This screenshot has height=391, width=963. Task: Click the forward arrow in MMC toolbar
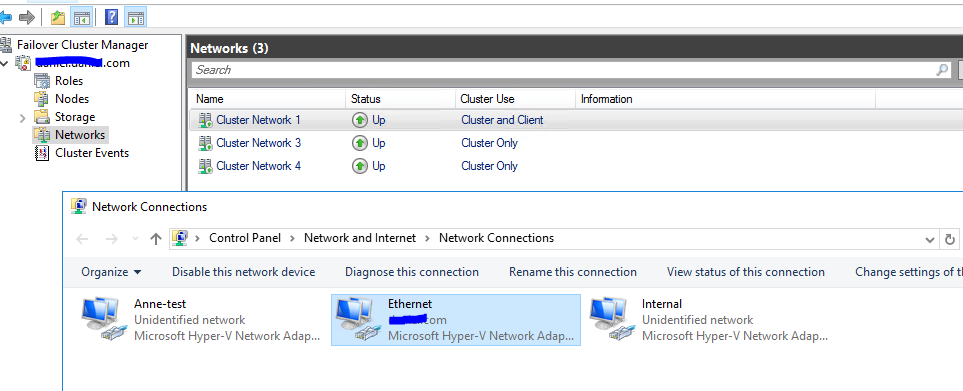pyautogui.click(x=26, y=17)
